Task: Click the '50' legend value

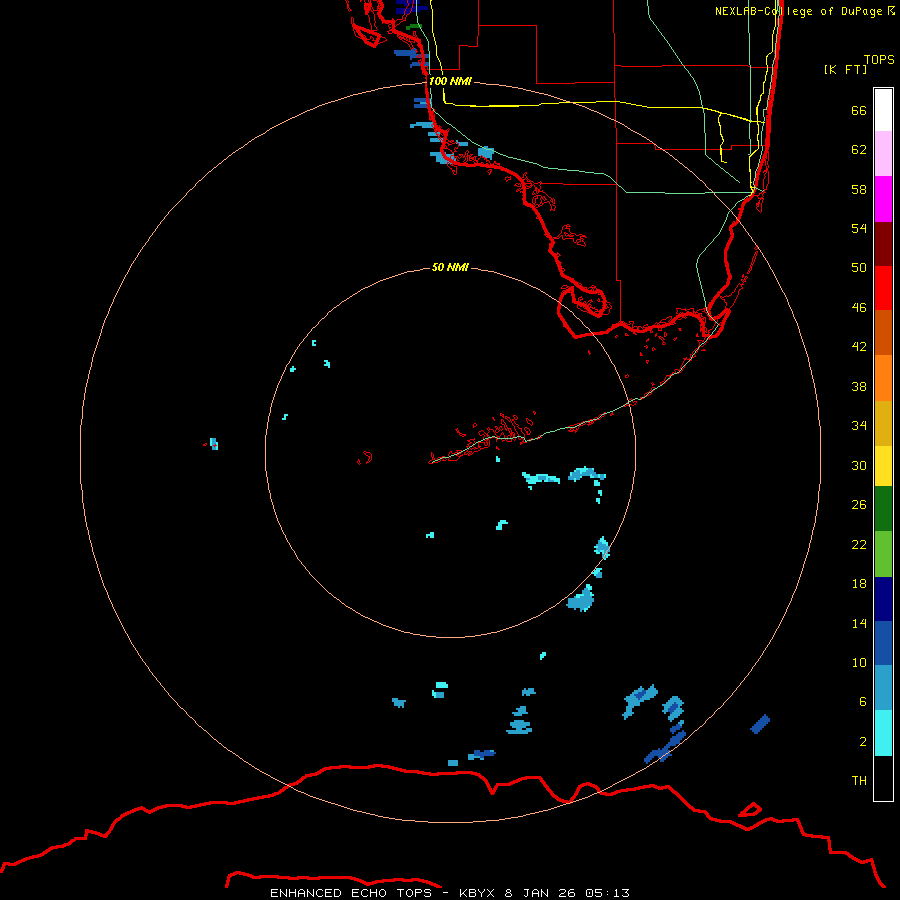Action: pos(859,268)
